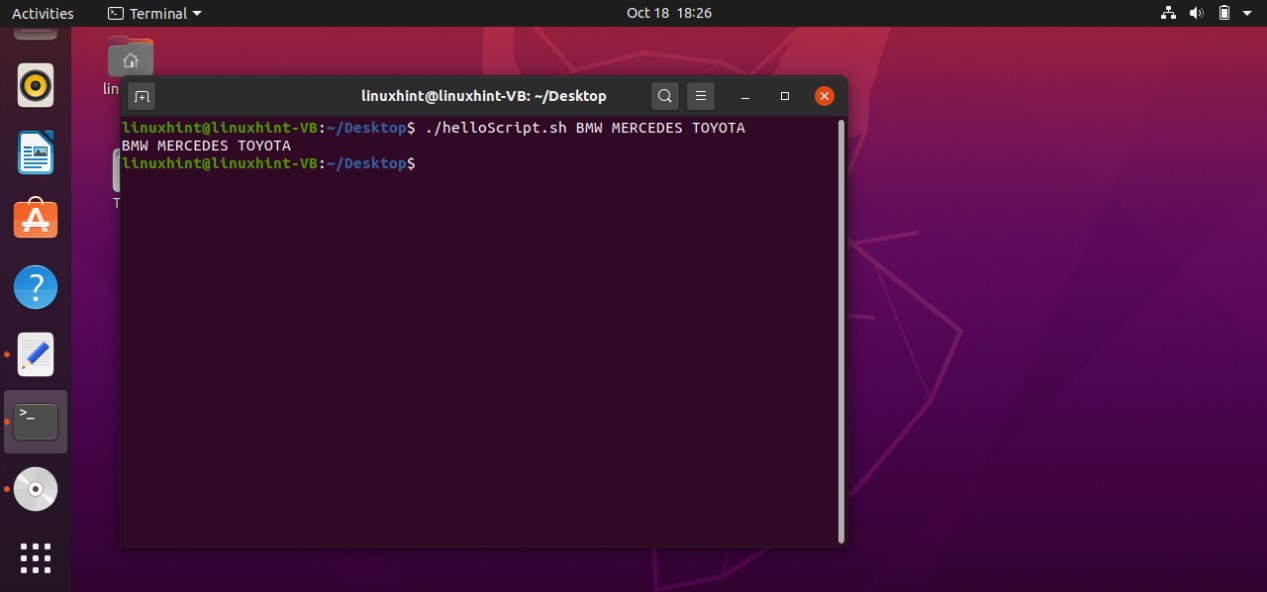
Task: Show Applications grid at dock bottom
Action: 36,557
